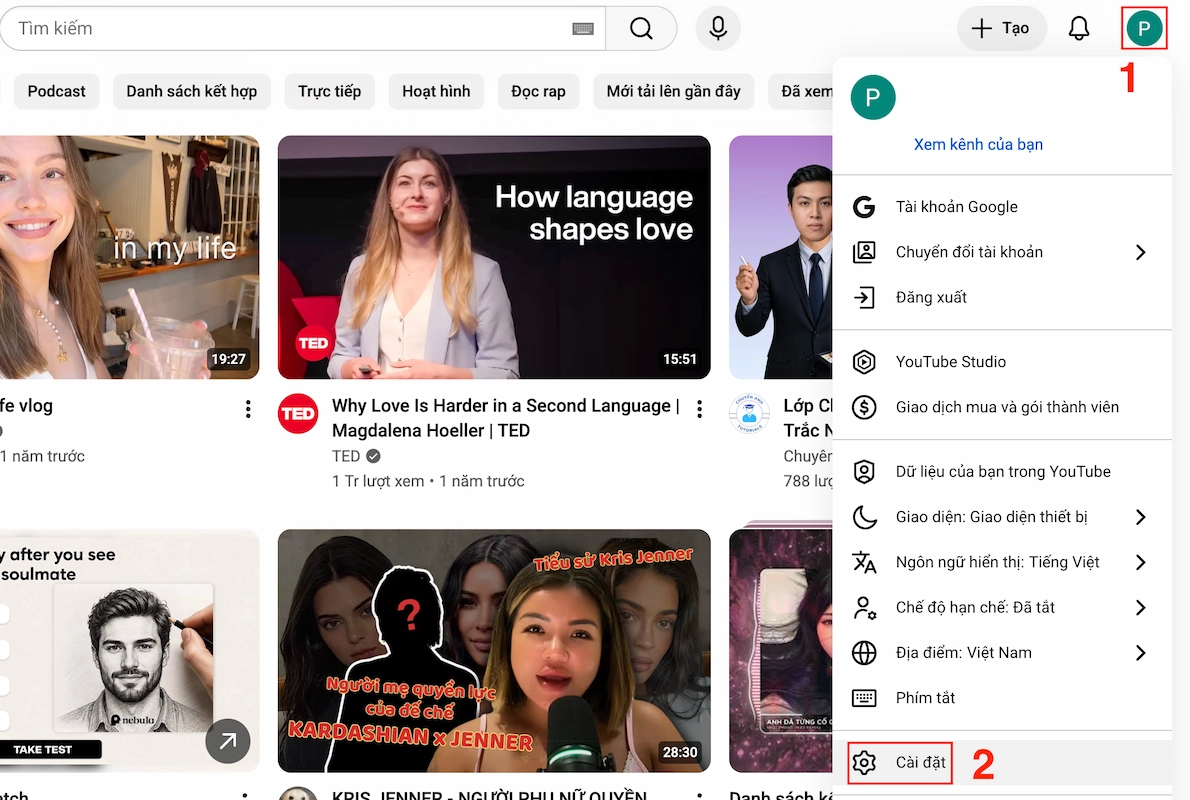Open Tài khoản Google menu item
The width and height of the screenshot is (1190, 800).
(1002, 206)
